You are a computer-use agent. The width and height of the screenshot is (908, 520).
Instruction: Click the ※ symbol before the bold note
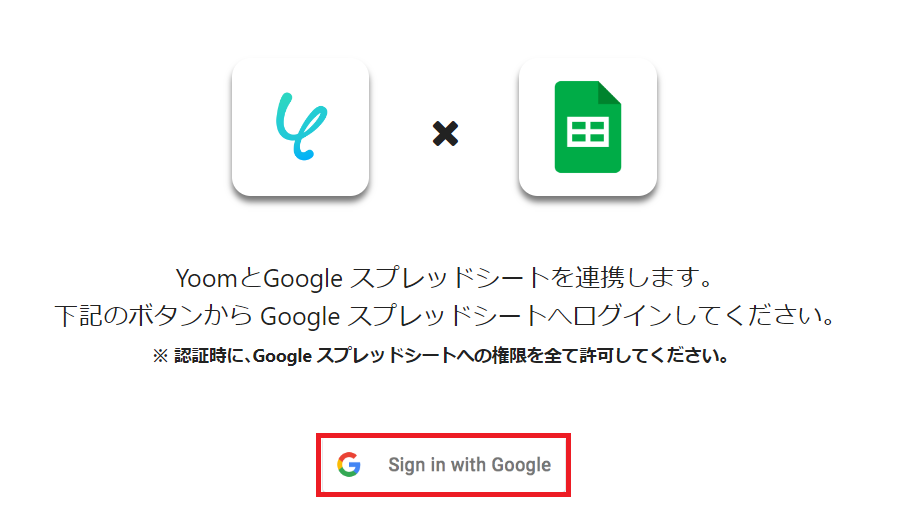[160, 356]
